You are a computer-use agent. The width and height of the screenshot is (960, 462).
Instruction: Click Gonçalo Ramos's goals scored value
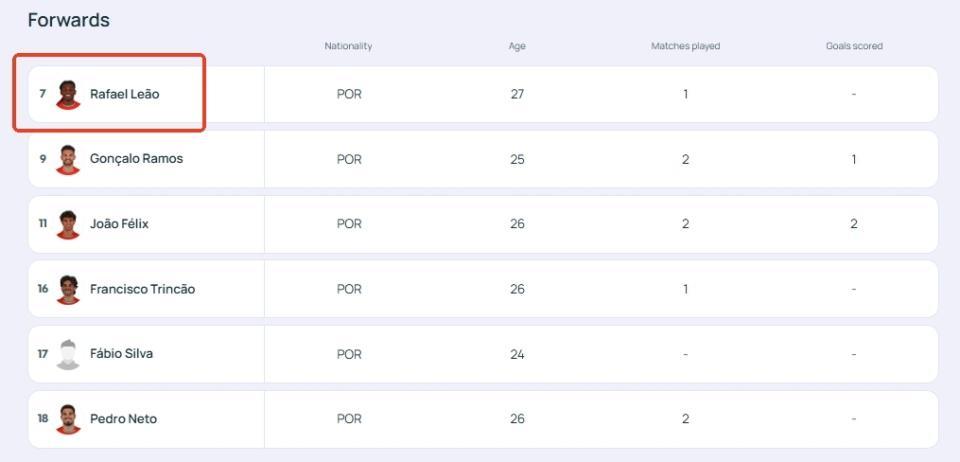[853, 159]
